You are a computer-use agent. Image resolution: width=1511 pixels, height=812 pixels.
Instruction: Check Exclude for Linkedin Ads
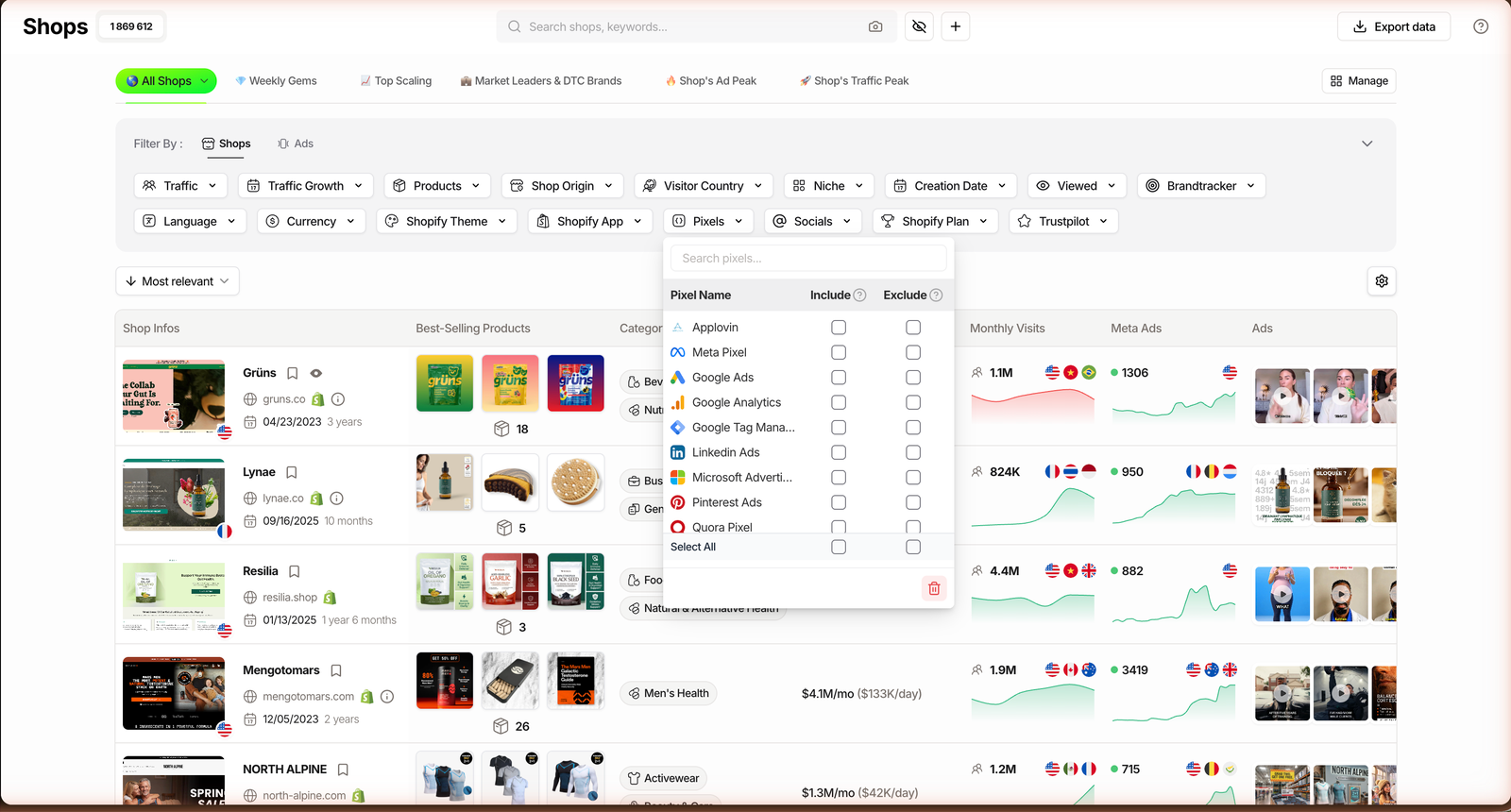[913, 452]
